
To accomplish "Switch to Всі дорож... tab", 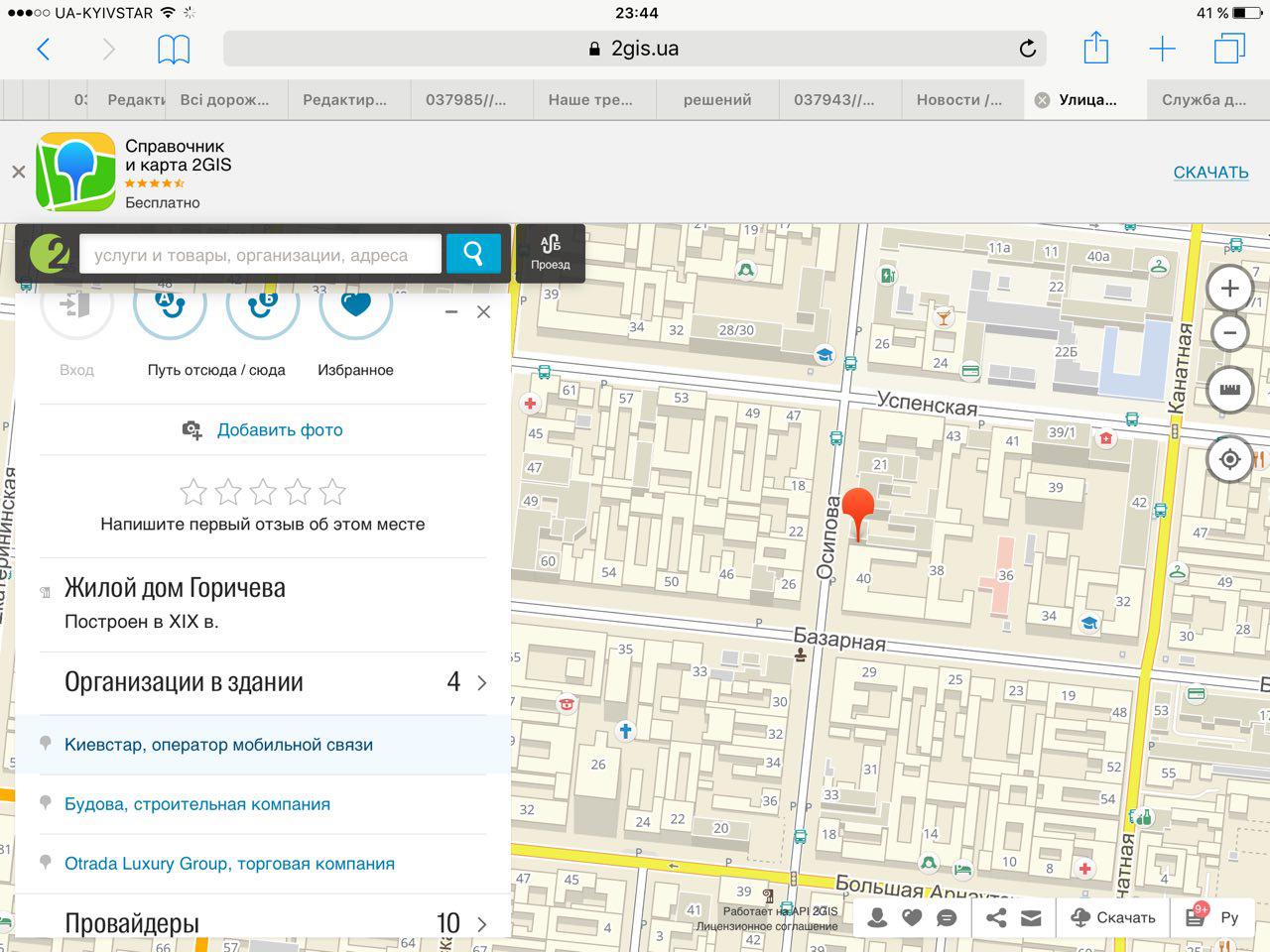I will [x=224, y=99].
